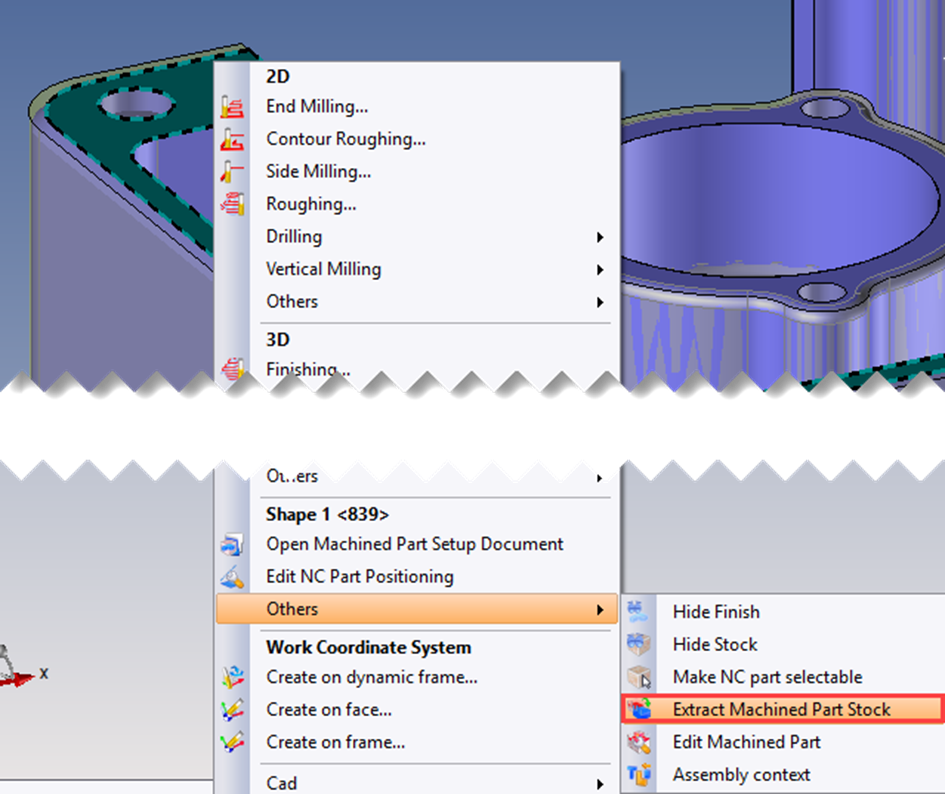Image resolution: width=945 pixels, height=794 pixels.
Task: Choose Create on face... menu entry
Action: point(328,710)
